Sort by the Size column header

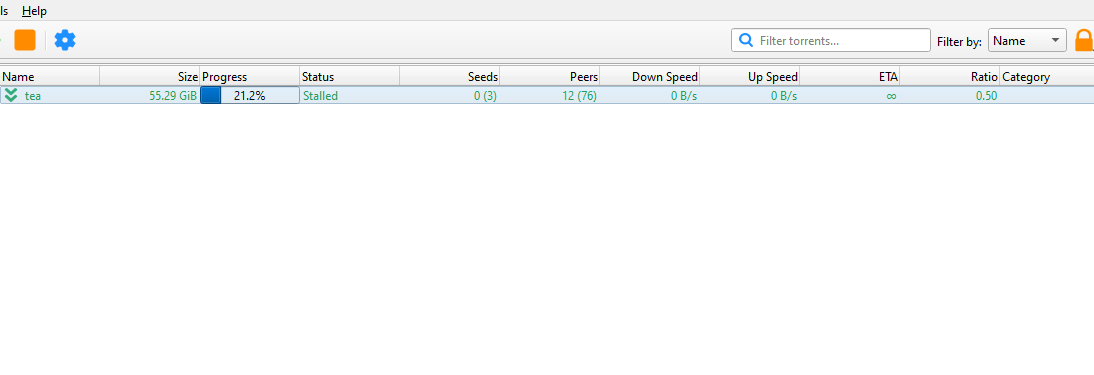click(x=150, y=77)
